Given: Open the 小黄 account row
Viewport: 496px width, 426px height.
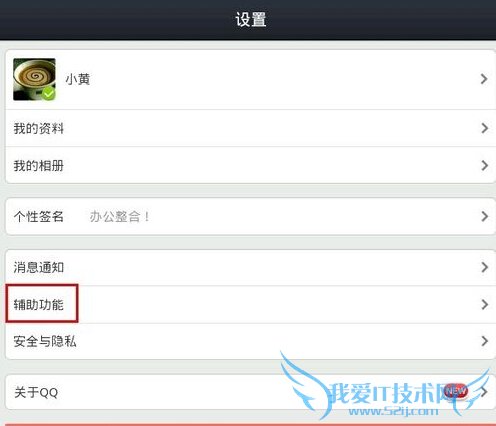Looking at the screenshot, I should [250, 79].
